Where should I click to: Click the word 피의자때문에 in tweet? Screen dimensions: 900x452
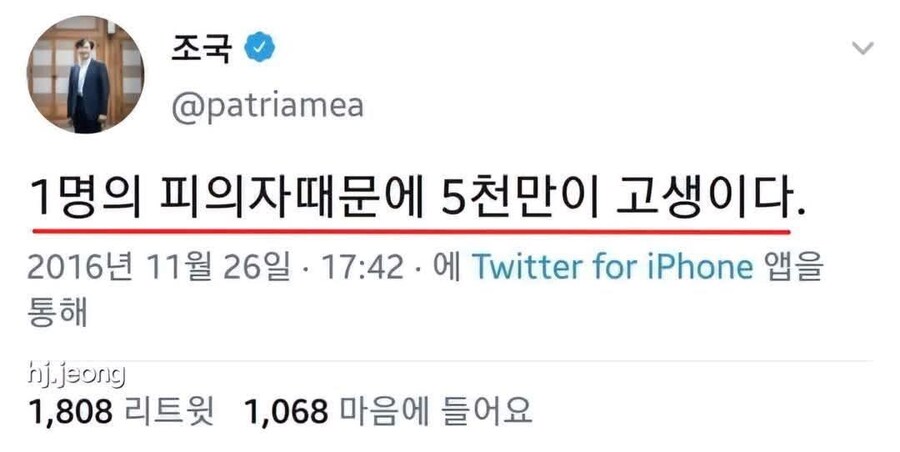coord(290,199)
